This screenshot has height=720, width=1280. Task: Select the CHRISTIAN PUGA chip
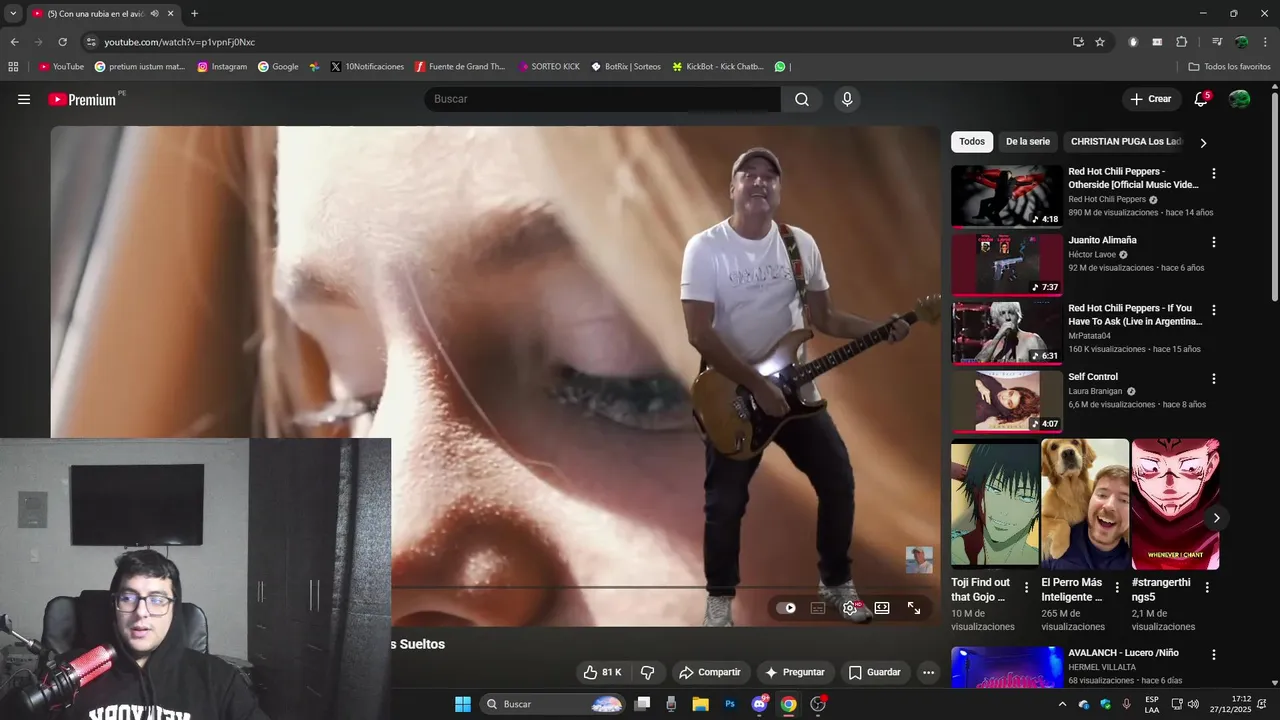(1126, 142)
